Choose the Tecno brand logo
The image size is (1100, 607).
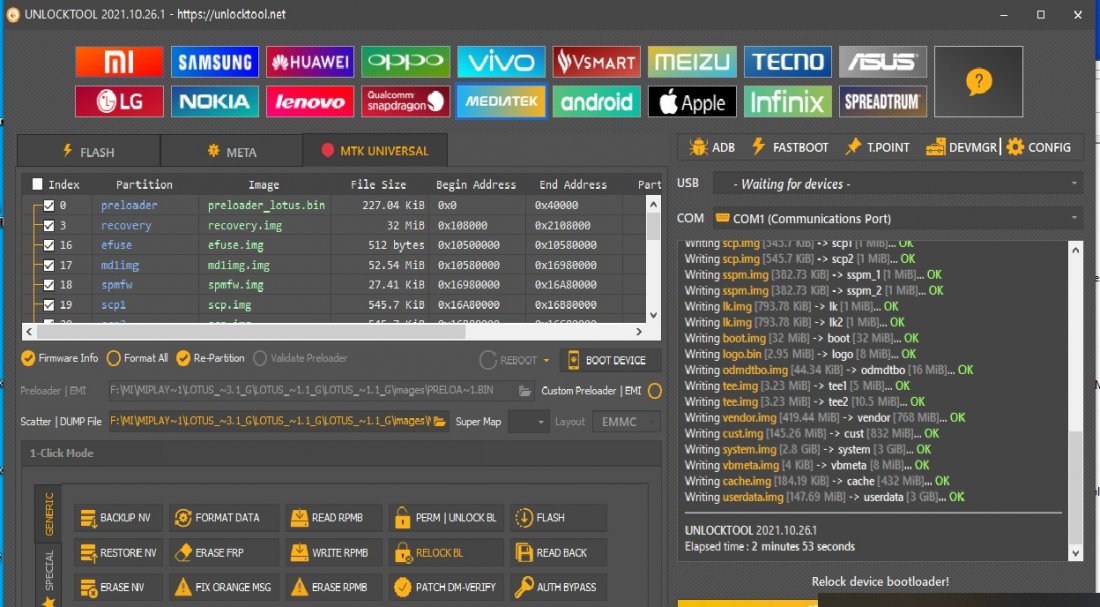pos(787,62)
